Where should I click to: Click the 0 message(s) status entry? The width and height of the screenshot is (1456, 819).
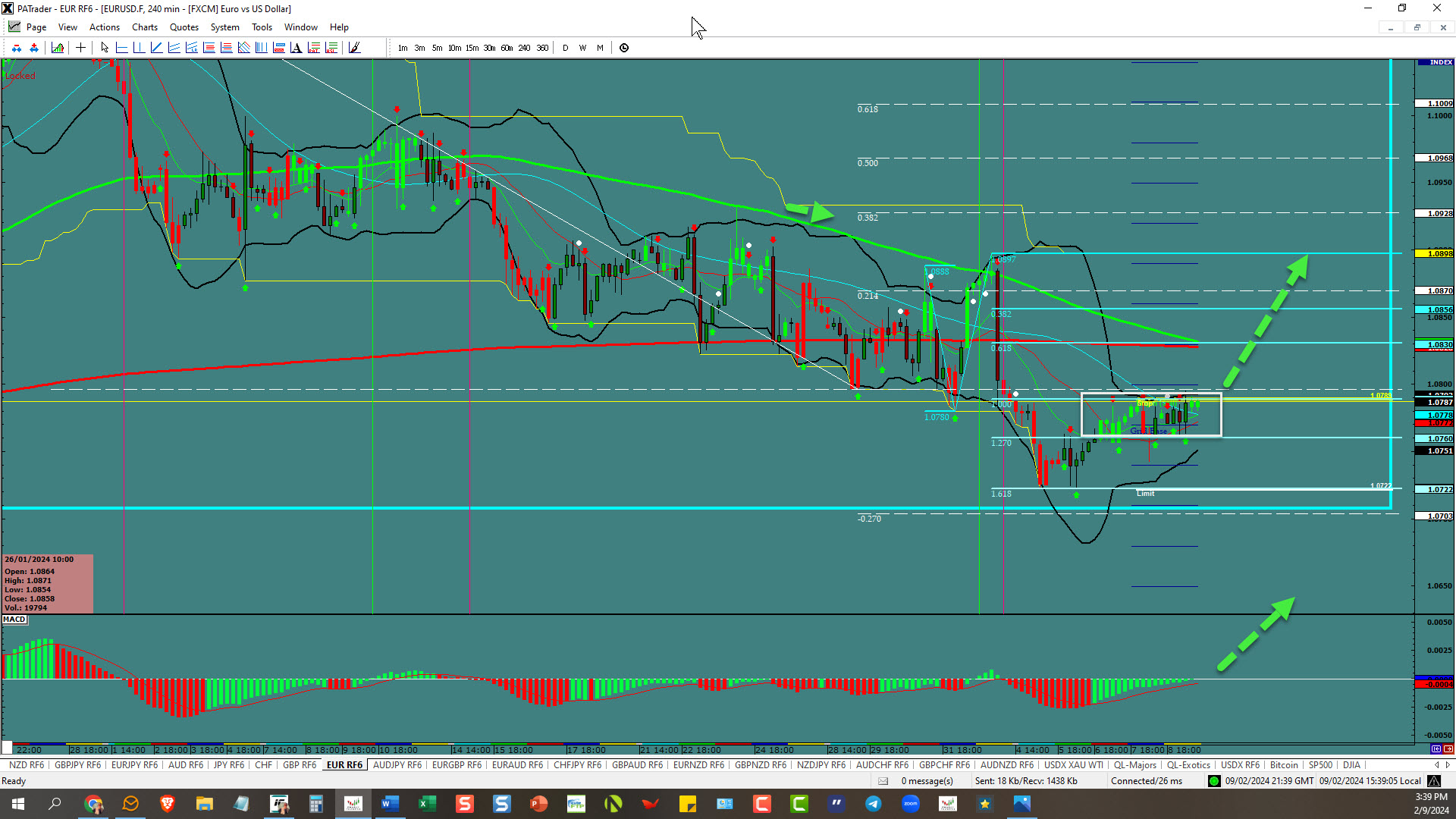(x=927, y=781)
